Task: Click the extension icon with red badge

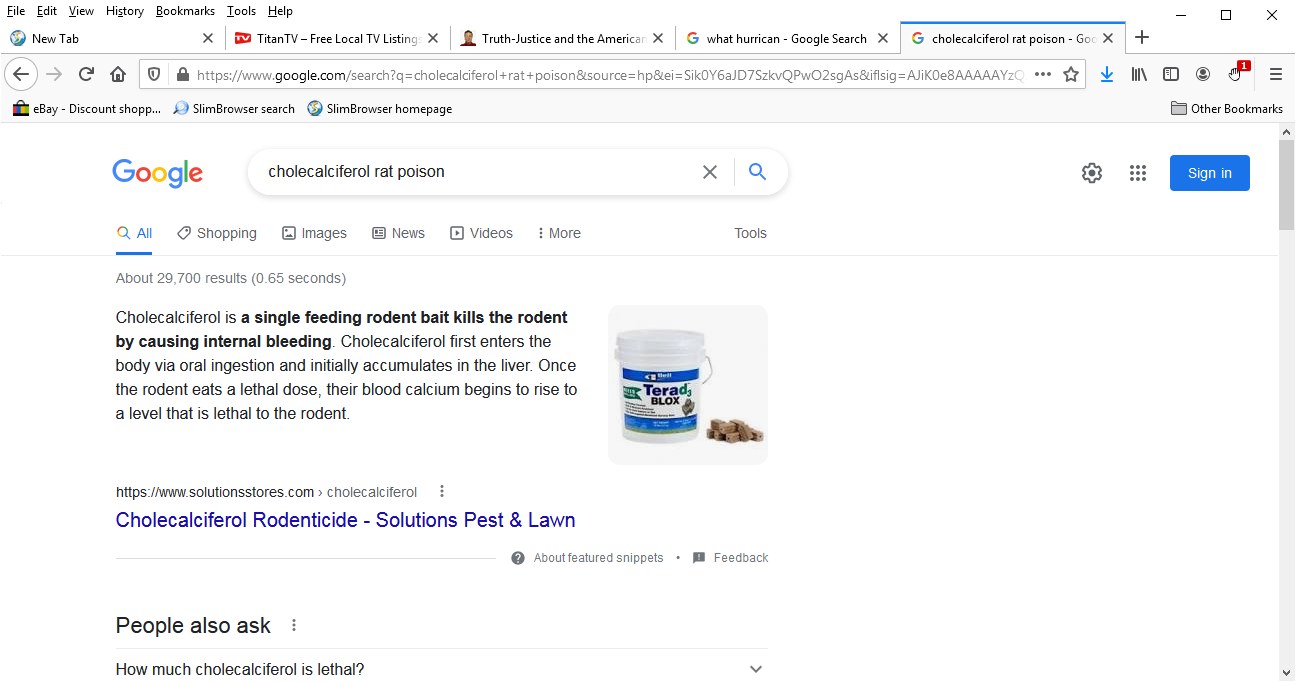Action: tap(1237, 73)
